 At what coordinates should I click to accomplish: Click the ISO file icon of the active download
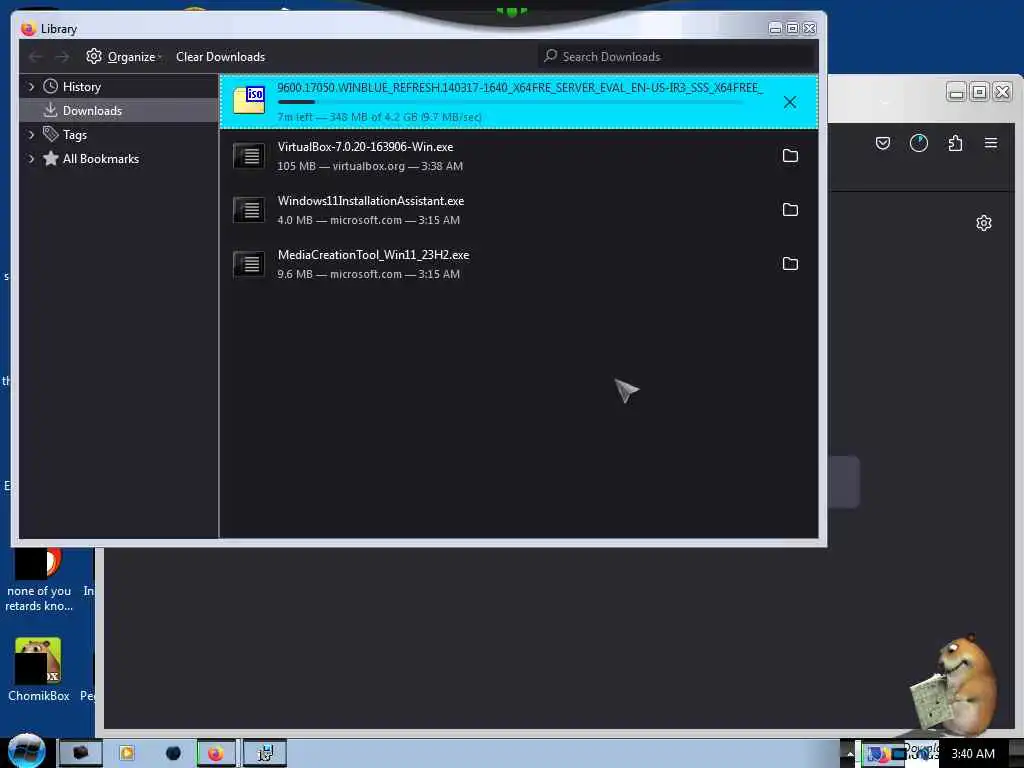click(249, 101)
